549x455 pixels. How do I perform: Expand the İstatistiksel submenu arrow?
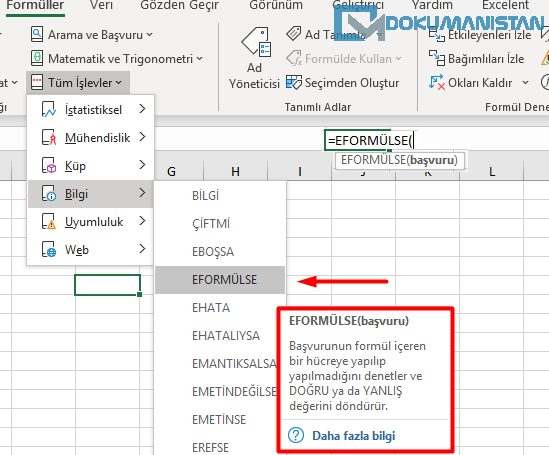click(142, 109)
